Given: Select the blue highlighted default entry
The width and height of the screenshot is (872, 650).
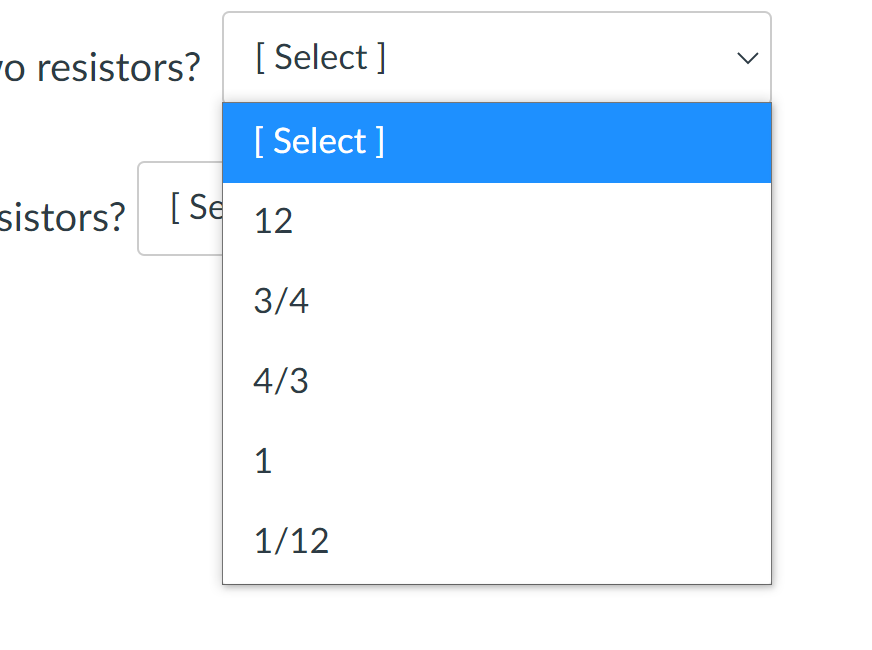Looking at the screenshot, I should pos(320,141).
